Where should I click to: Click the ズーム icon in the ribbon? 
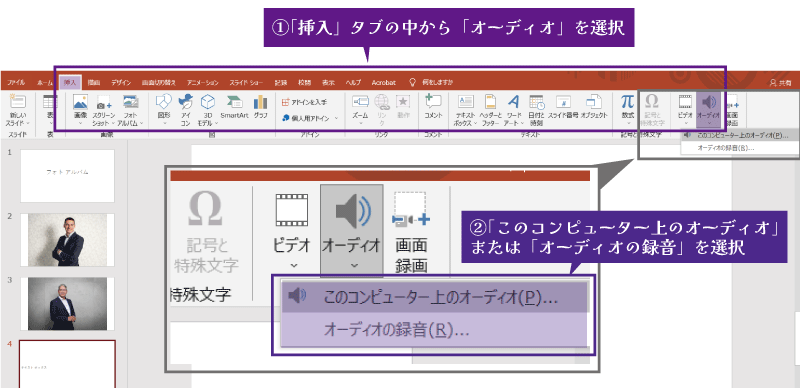pyautogui.click(x=360, y=102)
